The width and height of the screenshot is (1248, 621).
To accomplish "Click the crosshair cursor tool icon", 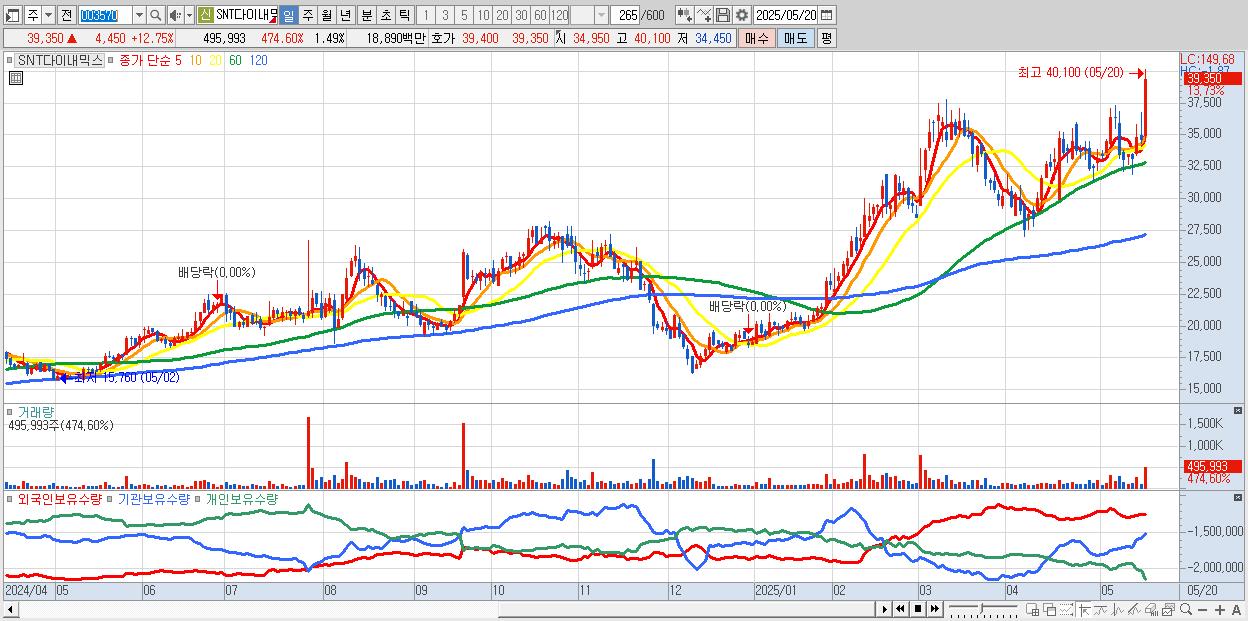I will [x=1084, y=609].
